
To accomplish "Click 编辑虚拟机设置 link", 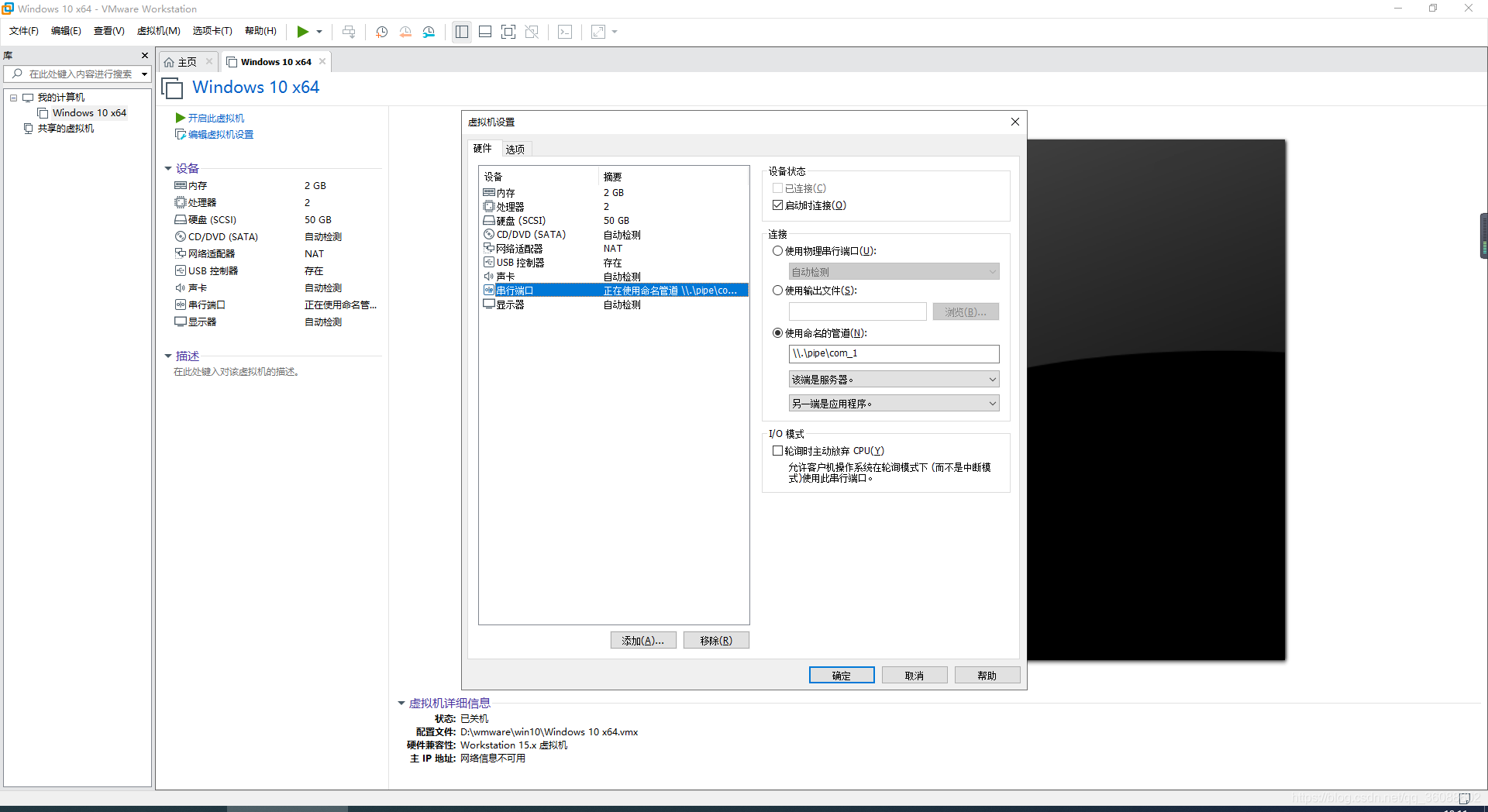I will pyautogui.click(x=219, y=134).
